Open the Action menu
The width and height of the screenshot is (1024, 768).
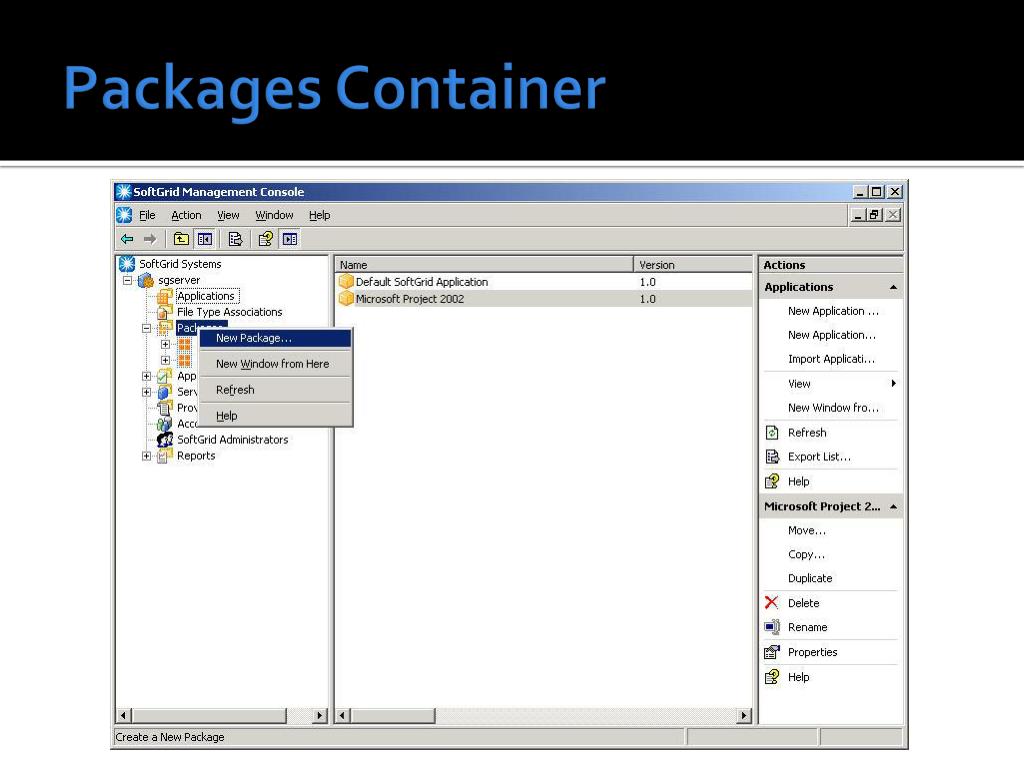tap(186, 215)
